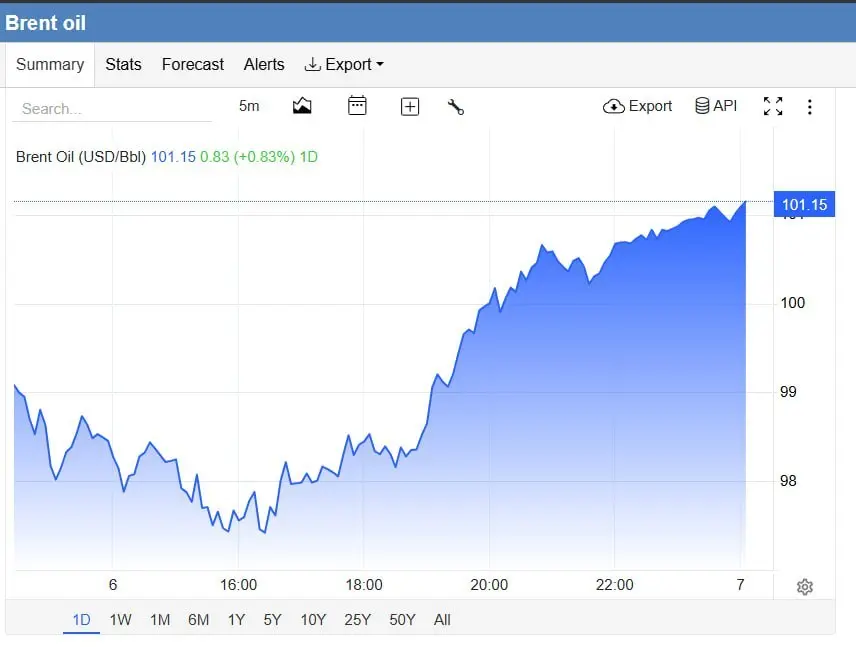Click the 100 price axis label
This screenshot has width=856, height=647.
[x=793, y=303]
